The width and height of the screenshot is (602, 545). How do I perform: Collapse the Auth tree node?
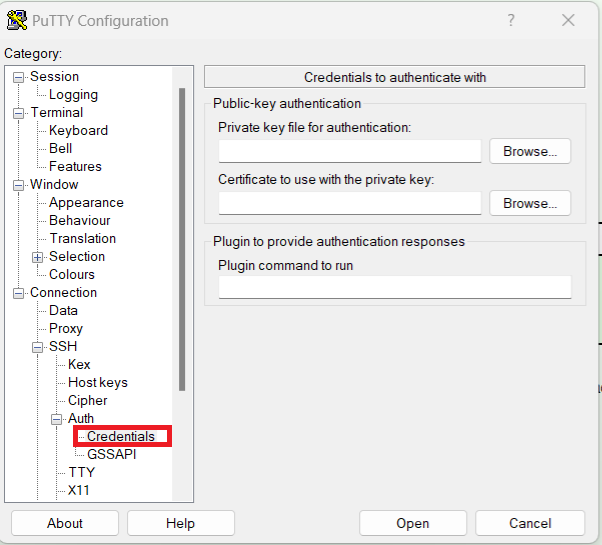coord(57,419)
